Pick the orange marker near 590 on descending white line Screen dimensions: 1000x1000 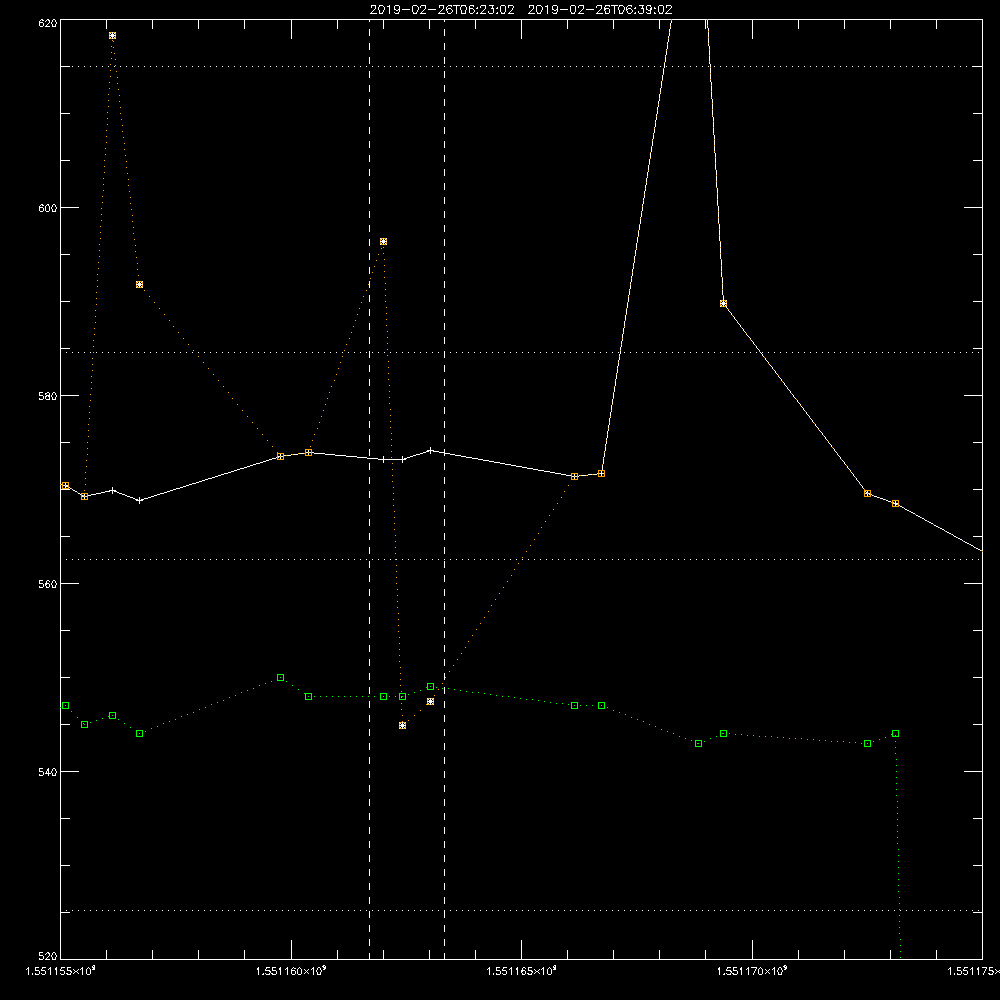tap(723, 304)
